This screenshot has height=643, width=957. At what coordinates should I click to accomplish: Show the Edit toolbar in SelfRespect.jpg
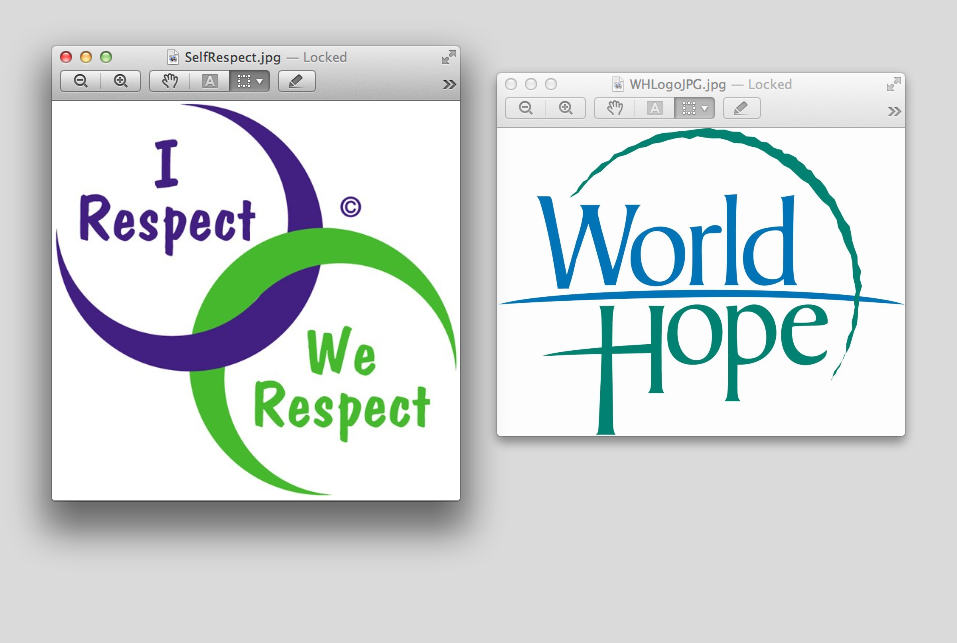(297, 81)
